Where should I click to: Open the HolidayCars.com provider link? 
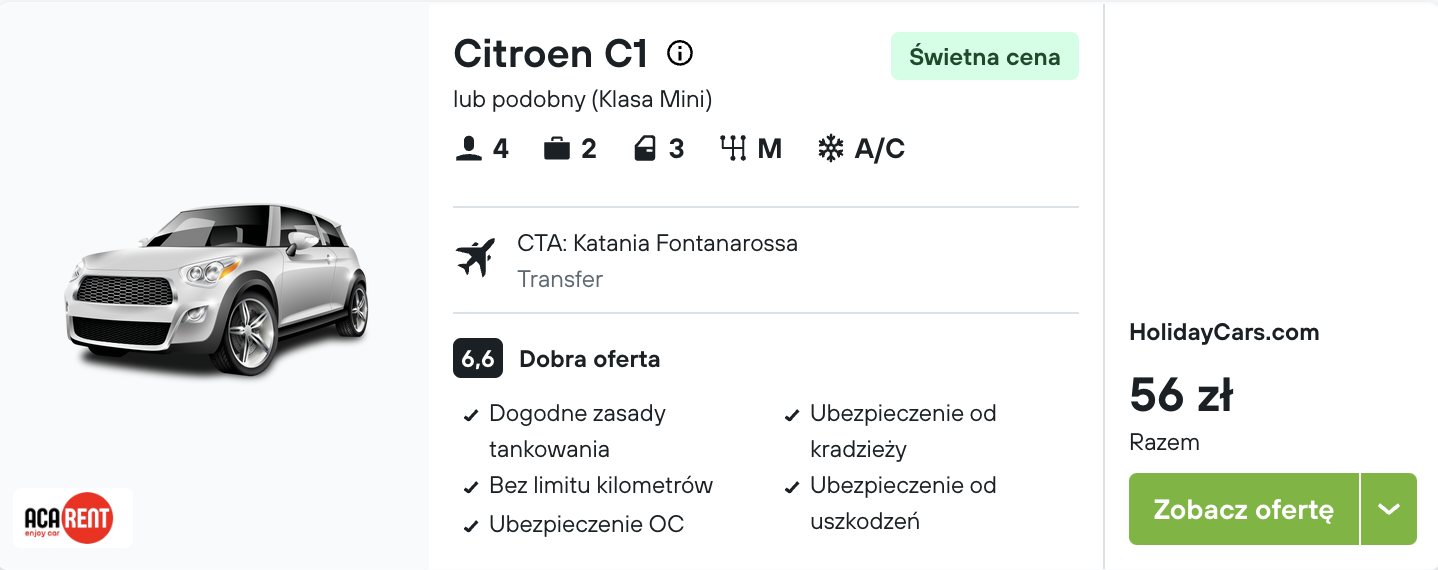tap(1224, 333)
